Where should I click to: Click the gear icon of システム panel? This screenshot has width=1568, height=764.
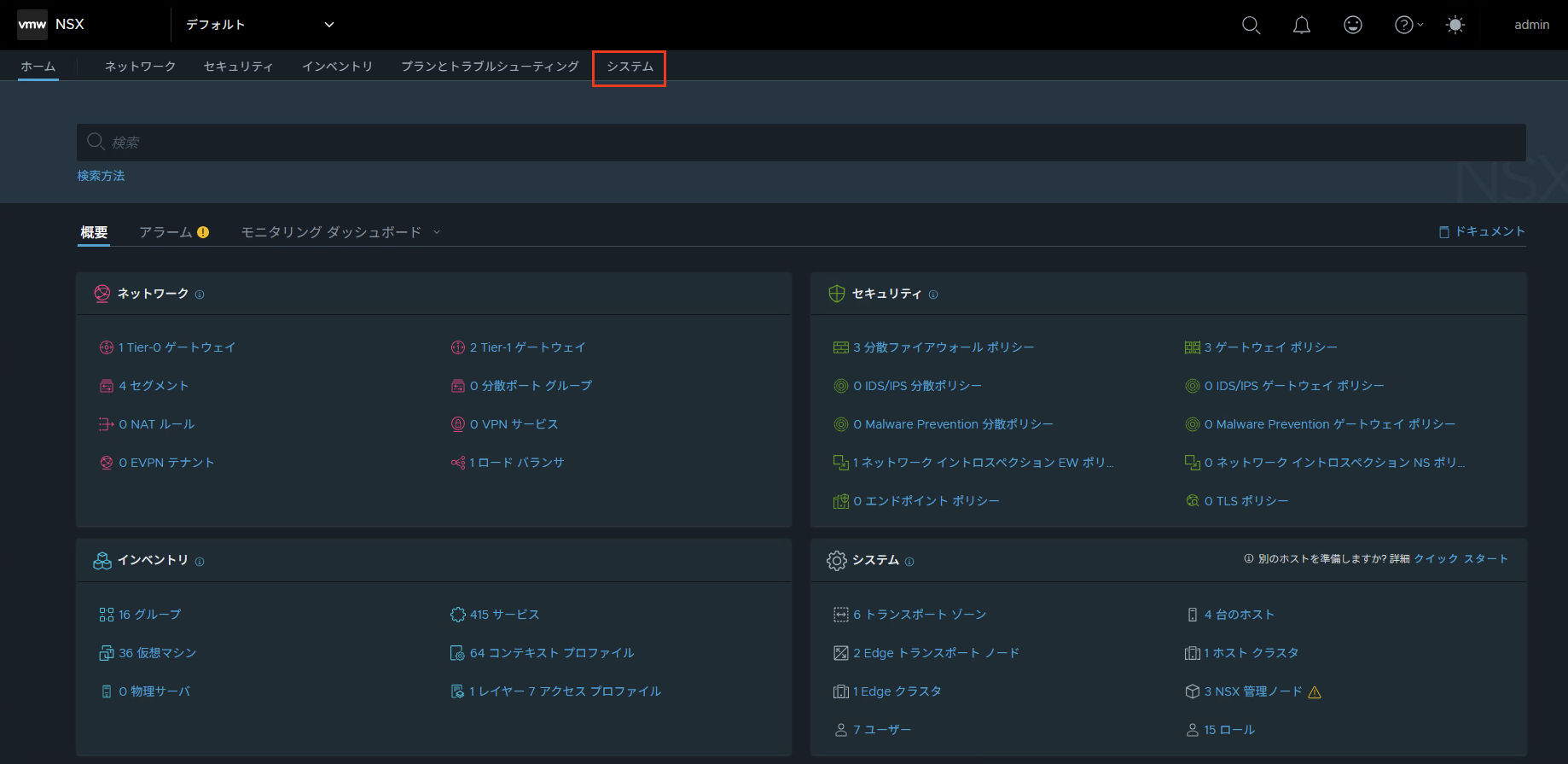tap(837, 560)
